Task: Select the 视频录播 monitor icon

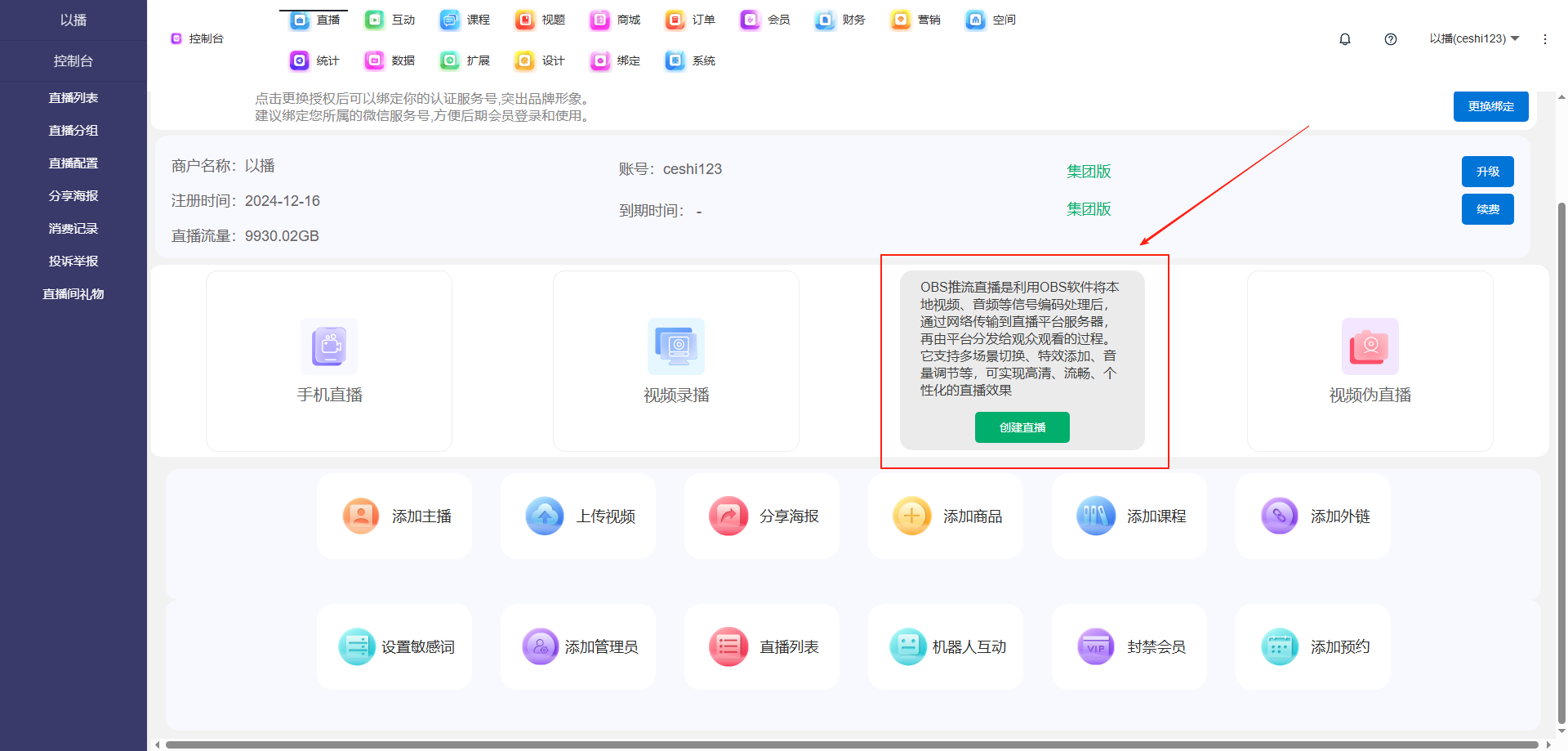Action: tap(676, 346)
